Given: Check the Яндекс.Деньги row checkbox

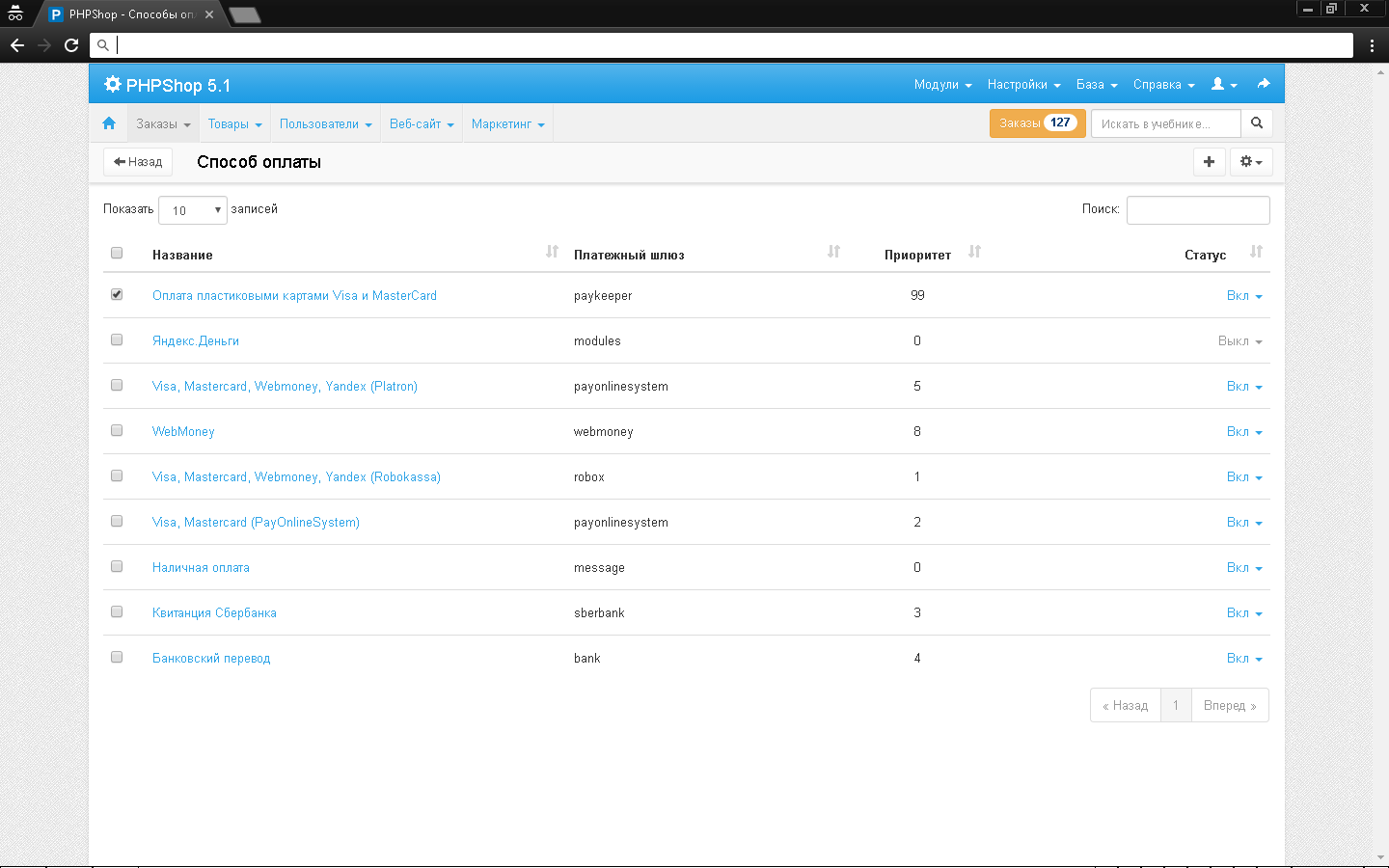Looking at the screenshot, I should (117, 339).
